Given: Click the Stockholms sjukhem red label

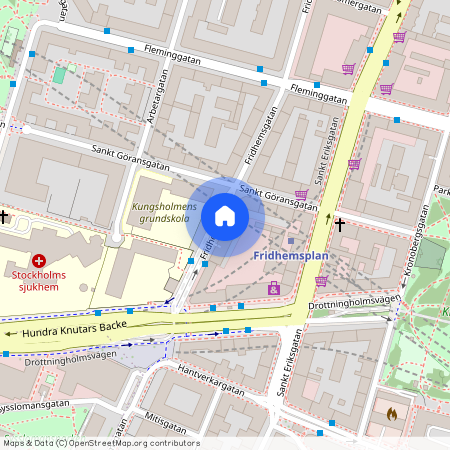Looking at the screenshot, I should [x=39, y=281].
